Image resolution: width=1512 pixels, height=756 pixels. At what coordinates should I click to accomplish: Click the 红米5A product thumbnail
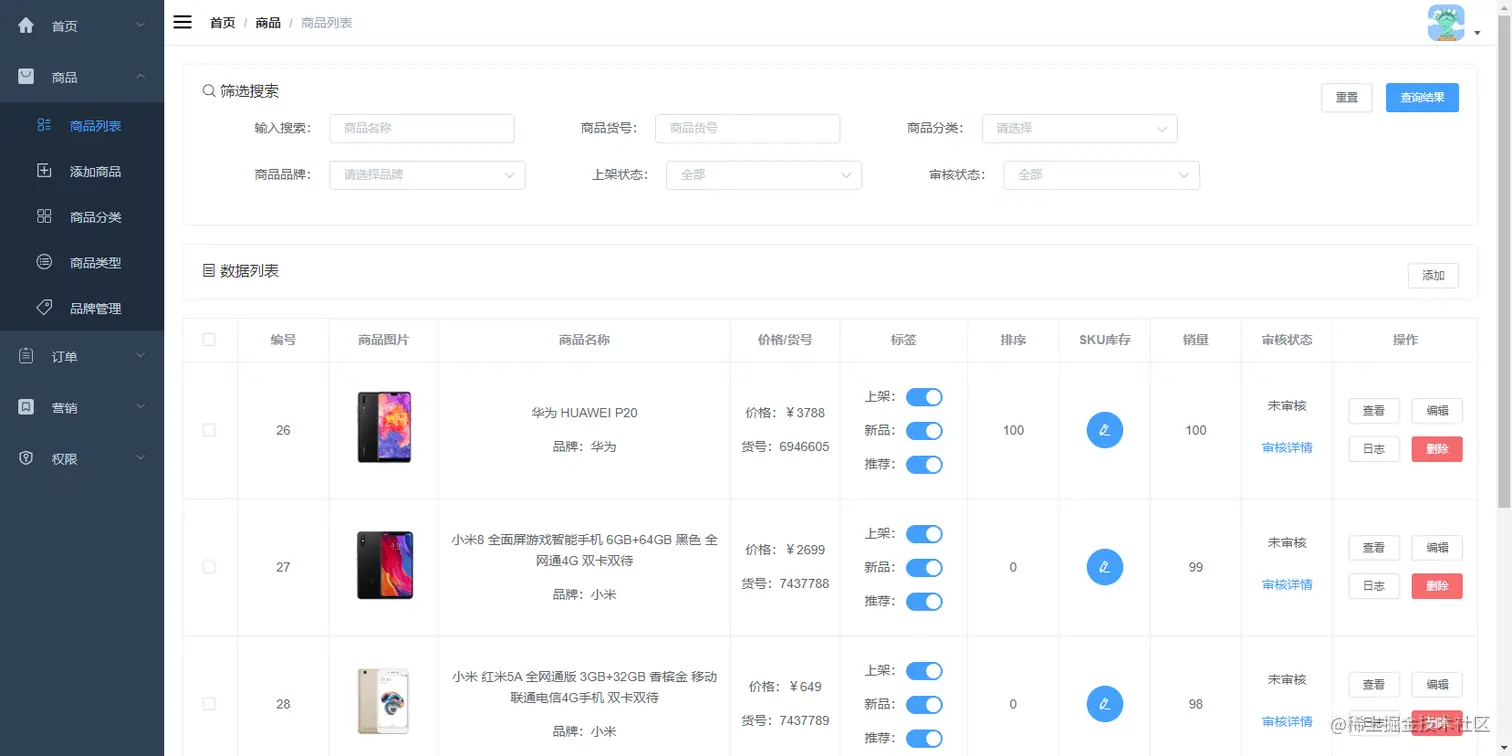point(384,701)
